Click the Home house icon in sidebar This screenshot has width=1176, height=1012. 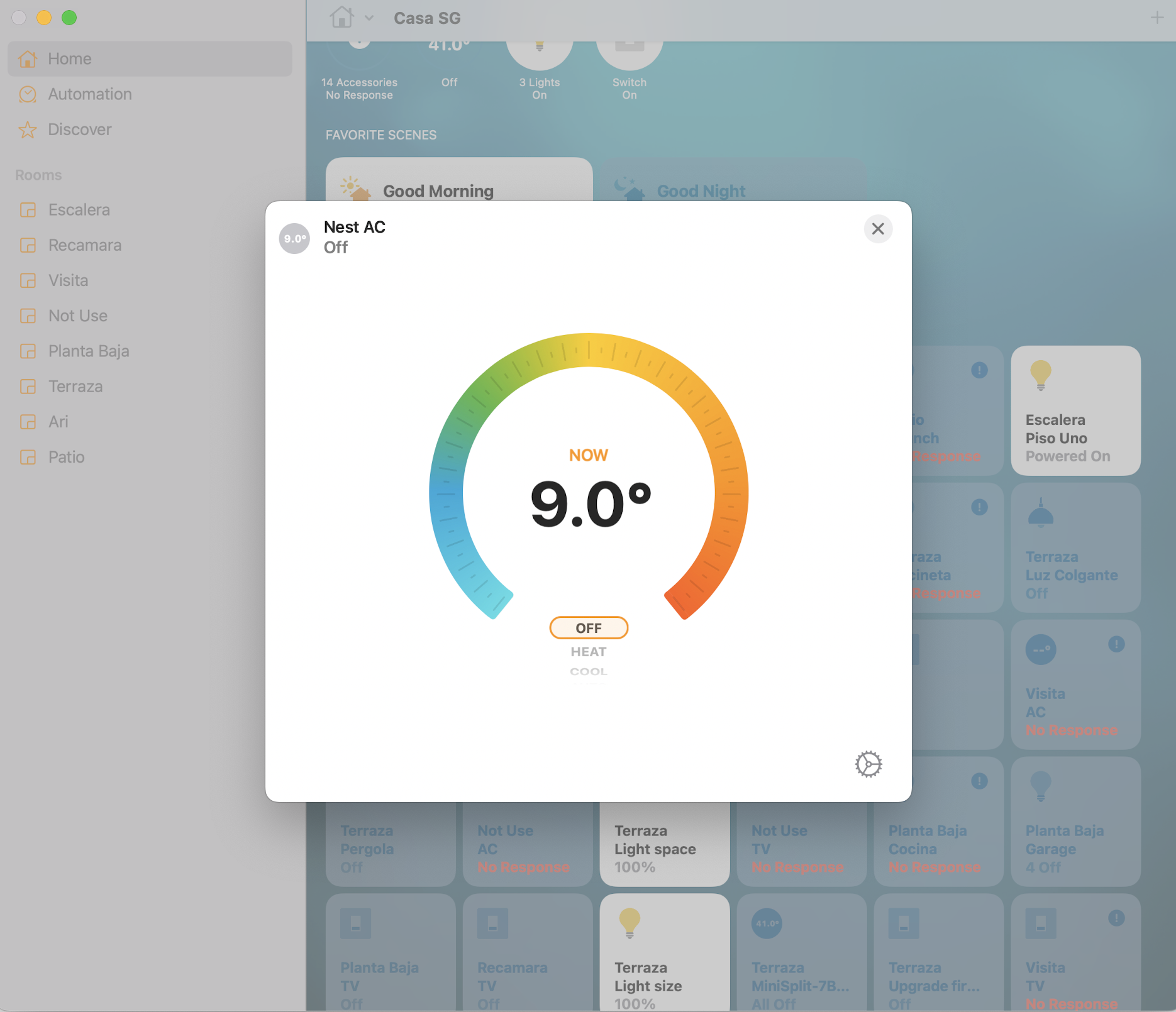click(28, 58)
